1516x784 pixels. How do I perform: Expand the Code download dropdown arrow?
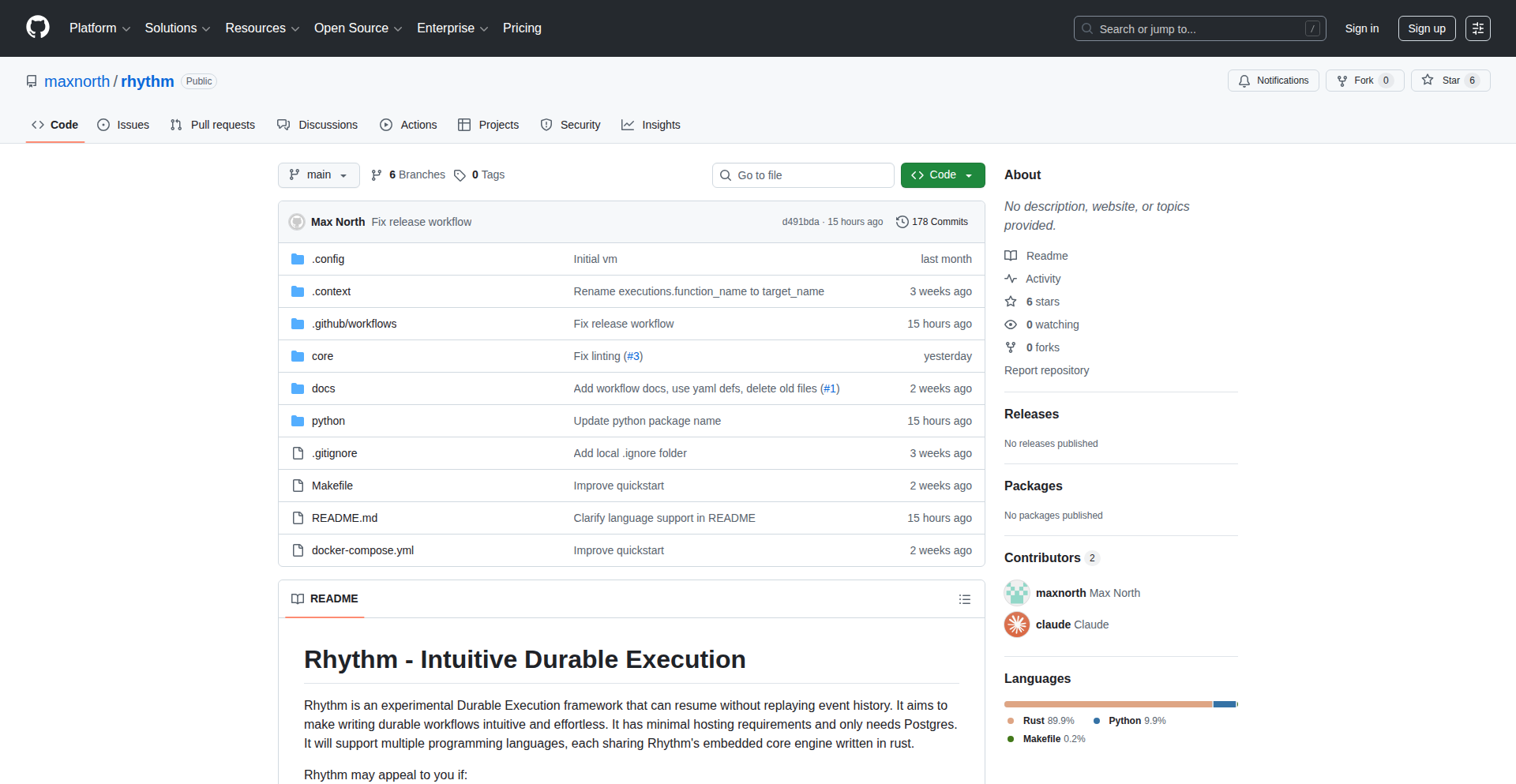[x=968, y=174]
